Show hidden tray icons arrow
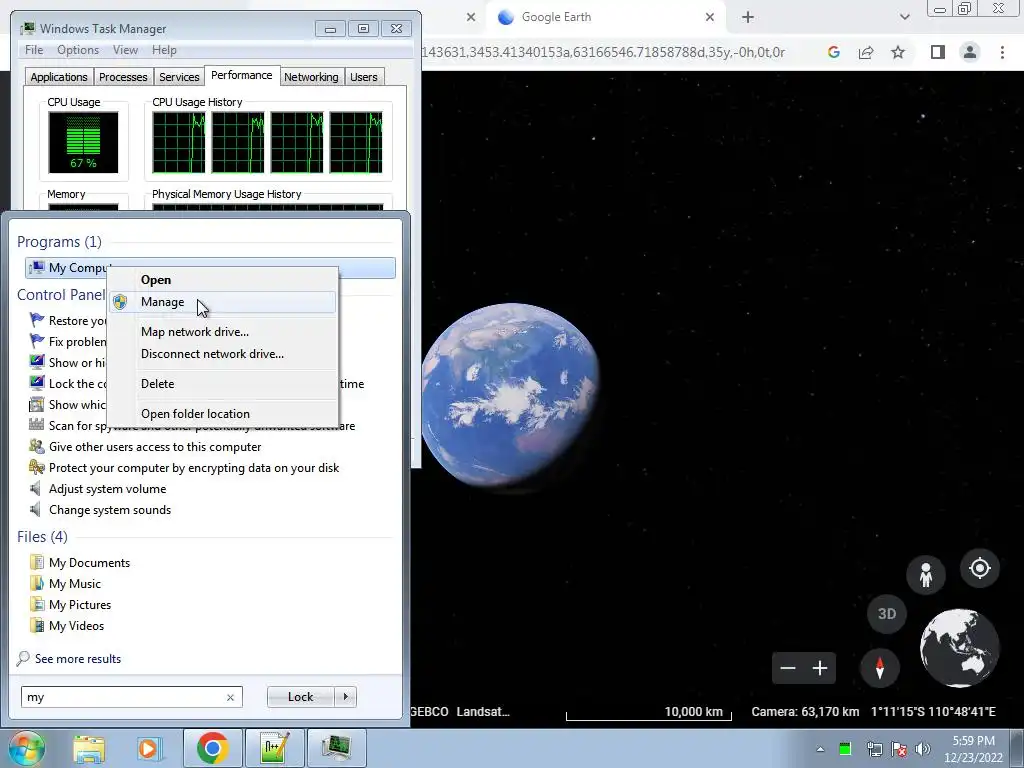 pyautogui.click(x=820, y=749)
